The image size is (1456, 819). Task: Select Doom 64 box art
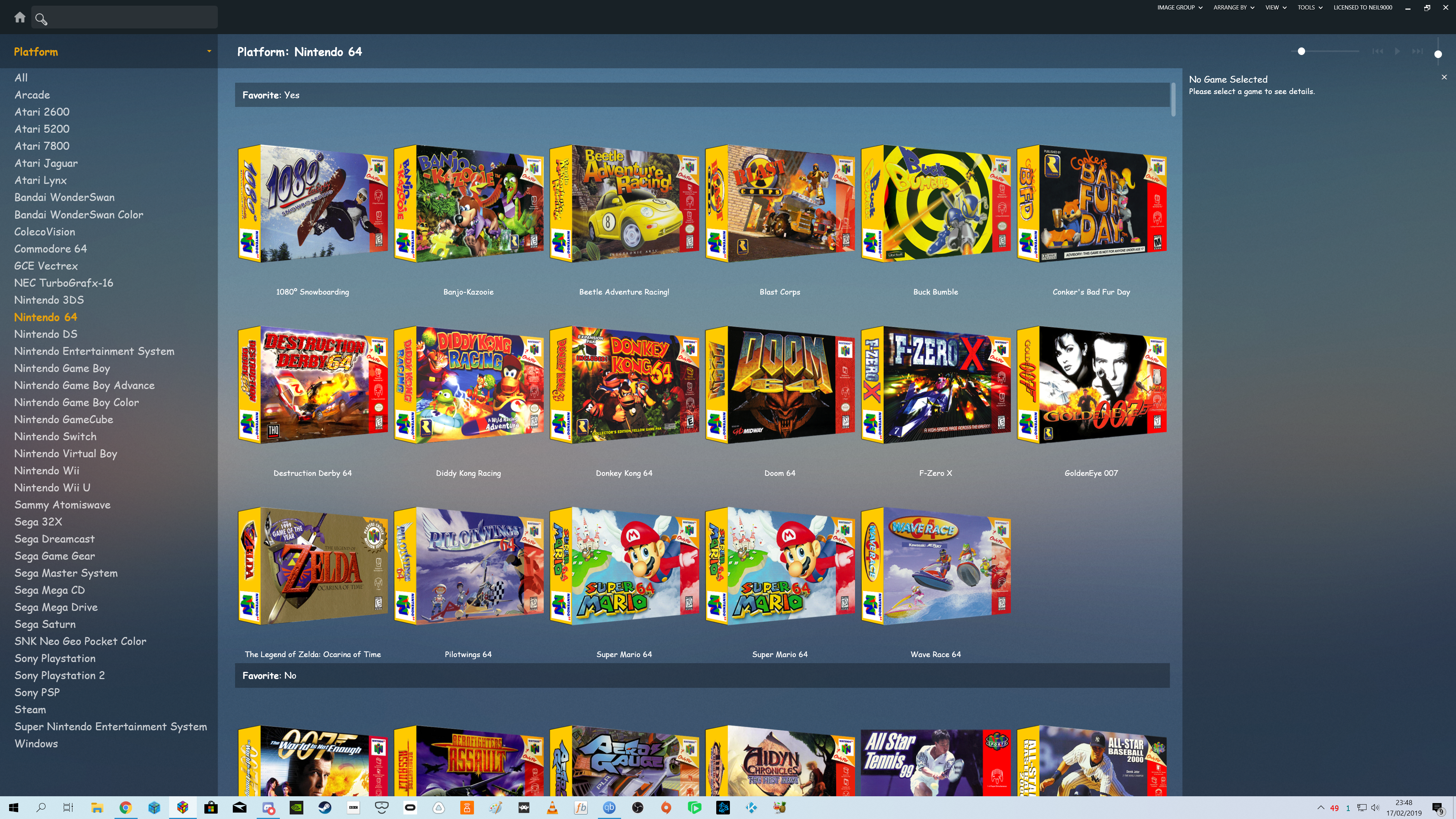point(780,385)
